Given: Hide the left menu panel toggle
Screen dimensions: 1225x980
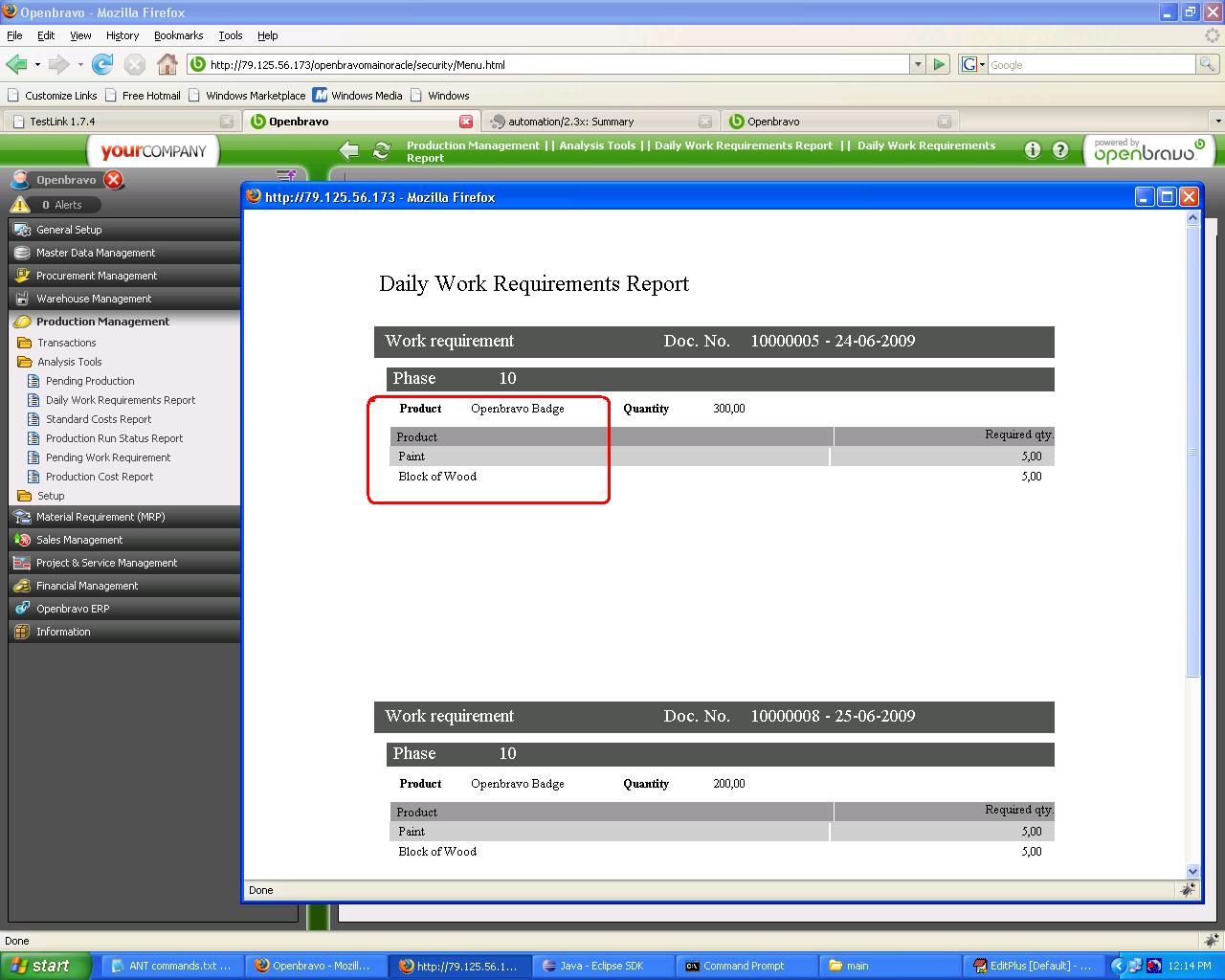Looking at the screenshot, I should tap(285, 176).
